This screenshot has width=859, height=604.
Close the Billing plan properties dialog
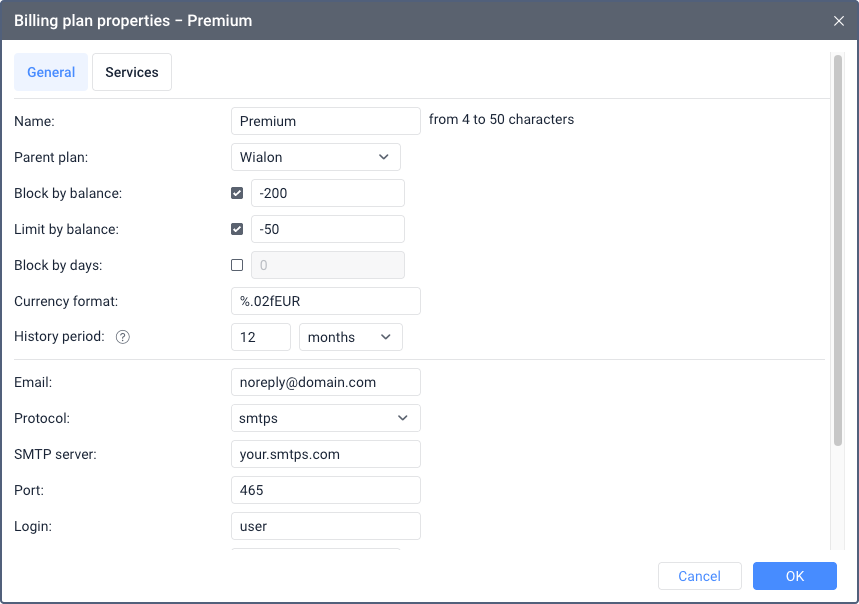coord(838,20)
